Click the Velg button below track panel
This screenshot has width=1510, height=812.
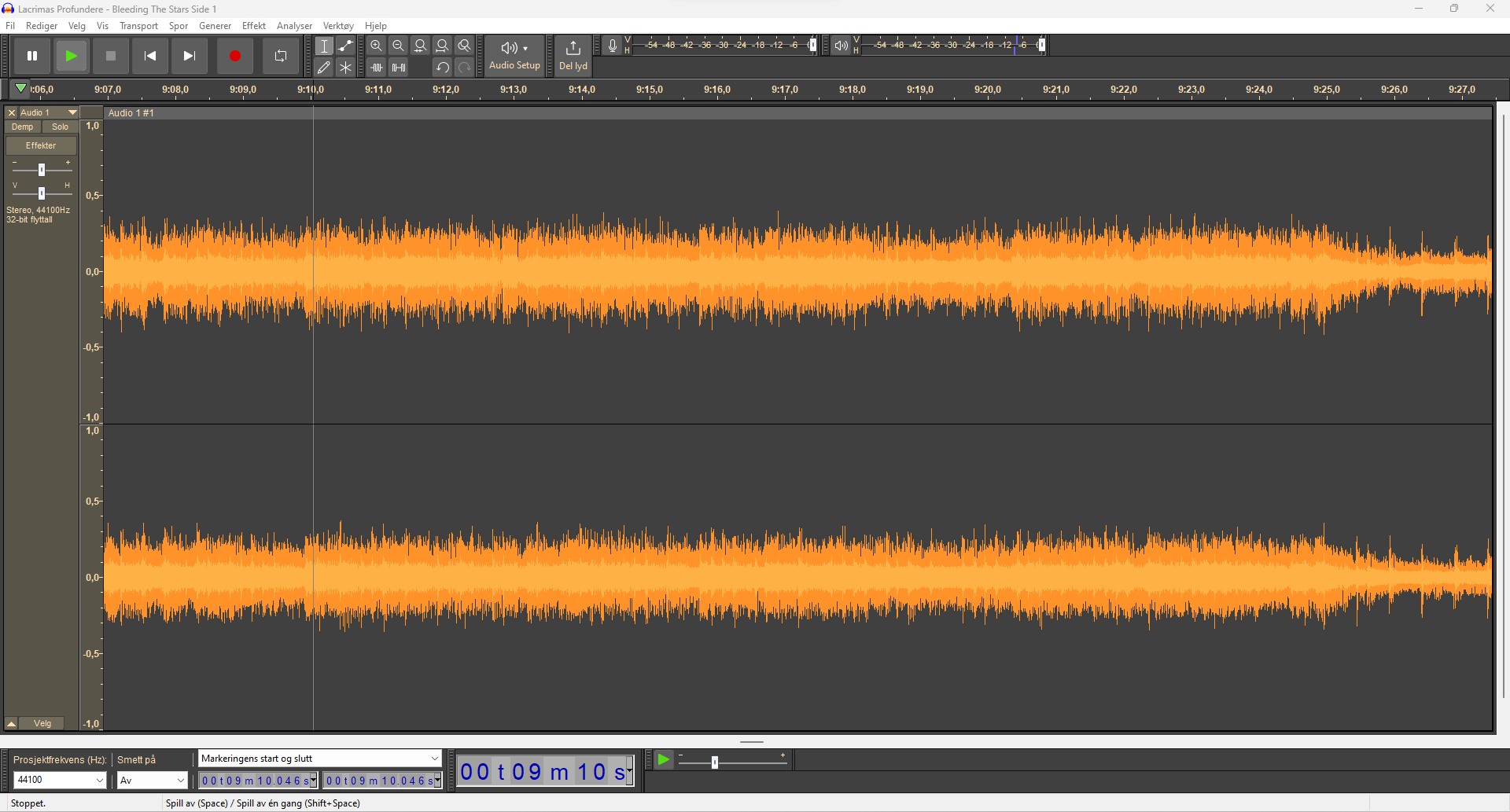point(42,723)
